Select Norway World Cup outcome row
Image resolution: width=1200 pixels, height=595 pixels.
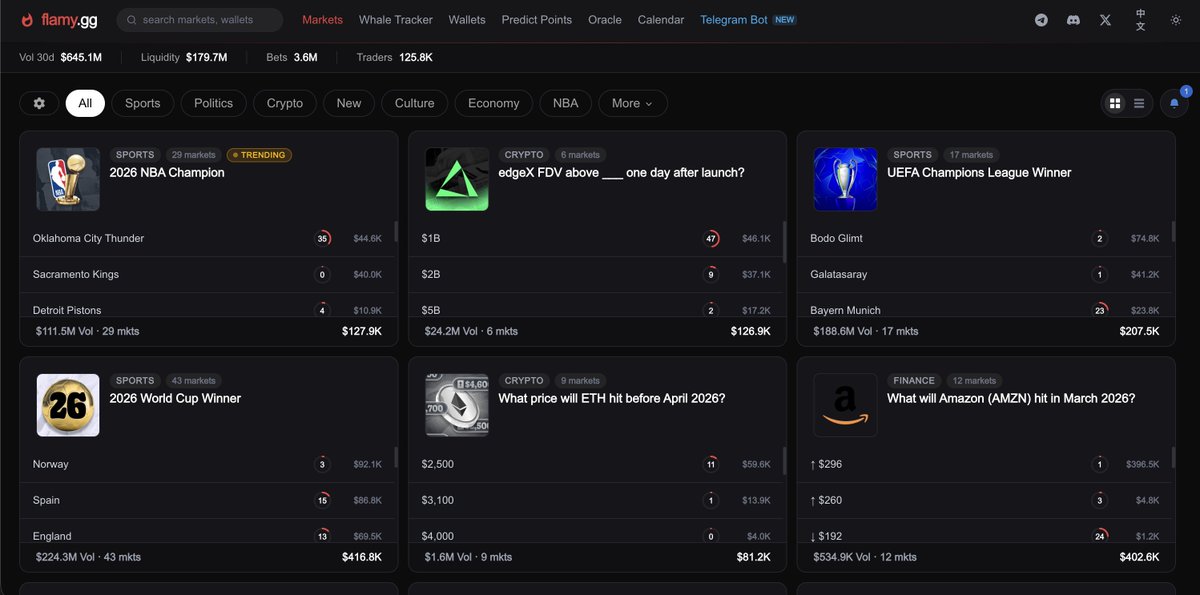(x=208, y=464)
